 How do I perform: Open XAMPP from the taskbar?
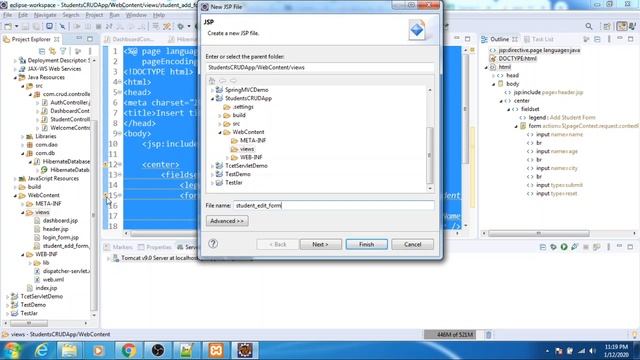click(216, 350)
